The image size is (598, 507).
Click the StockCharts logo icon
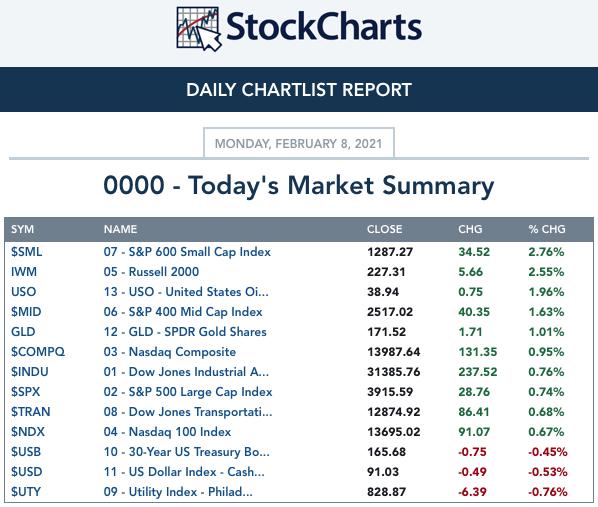(199, 29)
